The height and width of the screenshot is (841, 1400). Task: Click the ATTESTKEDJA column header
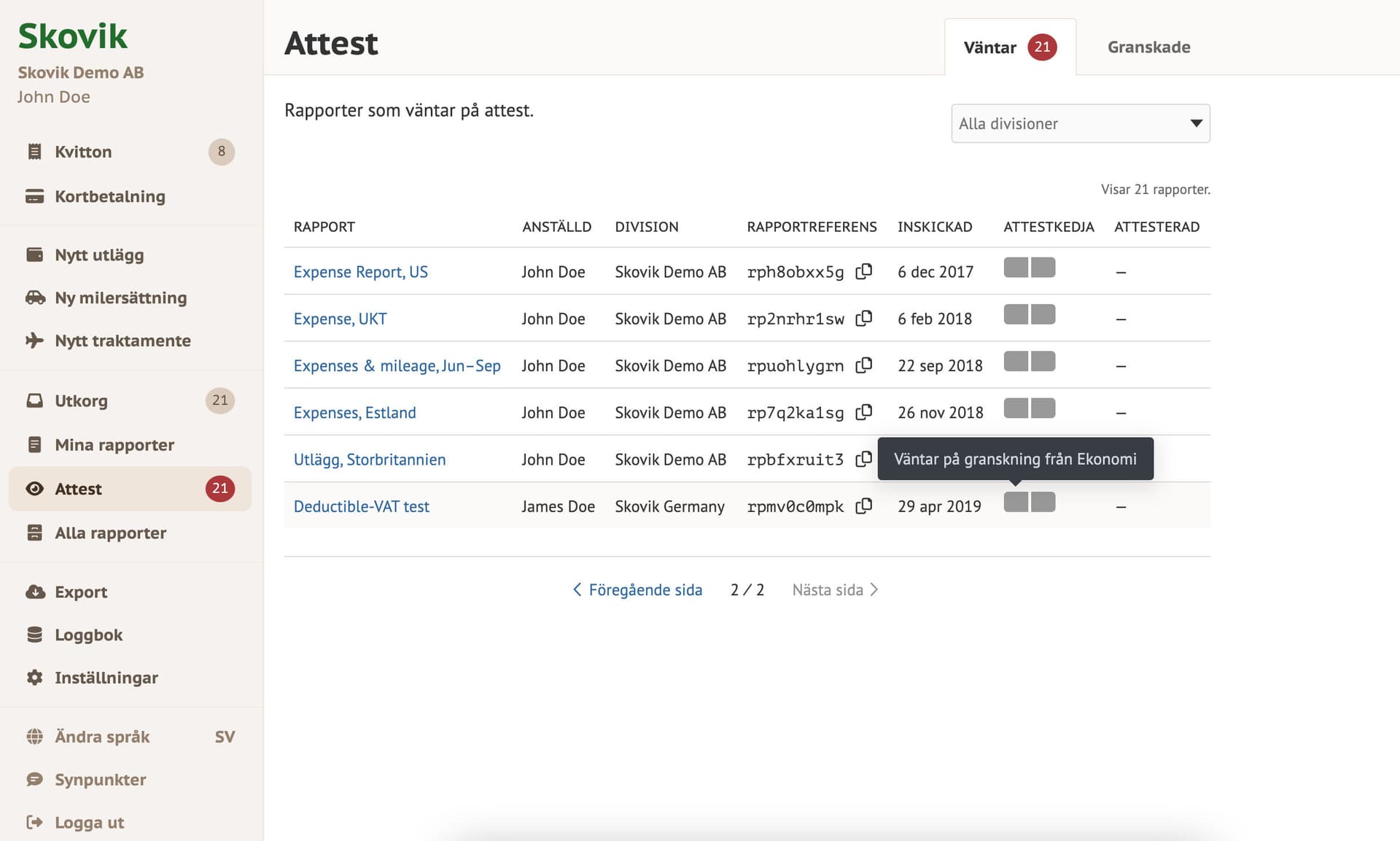point(1049,227)
